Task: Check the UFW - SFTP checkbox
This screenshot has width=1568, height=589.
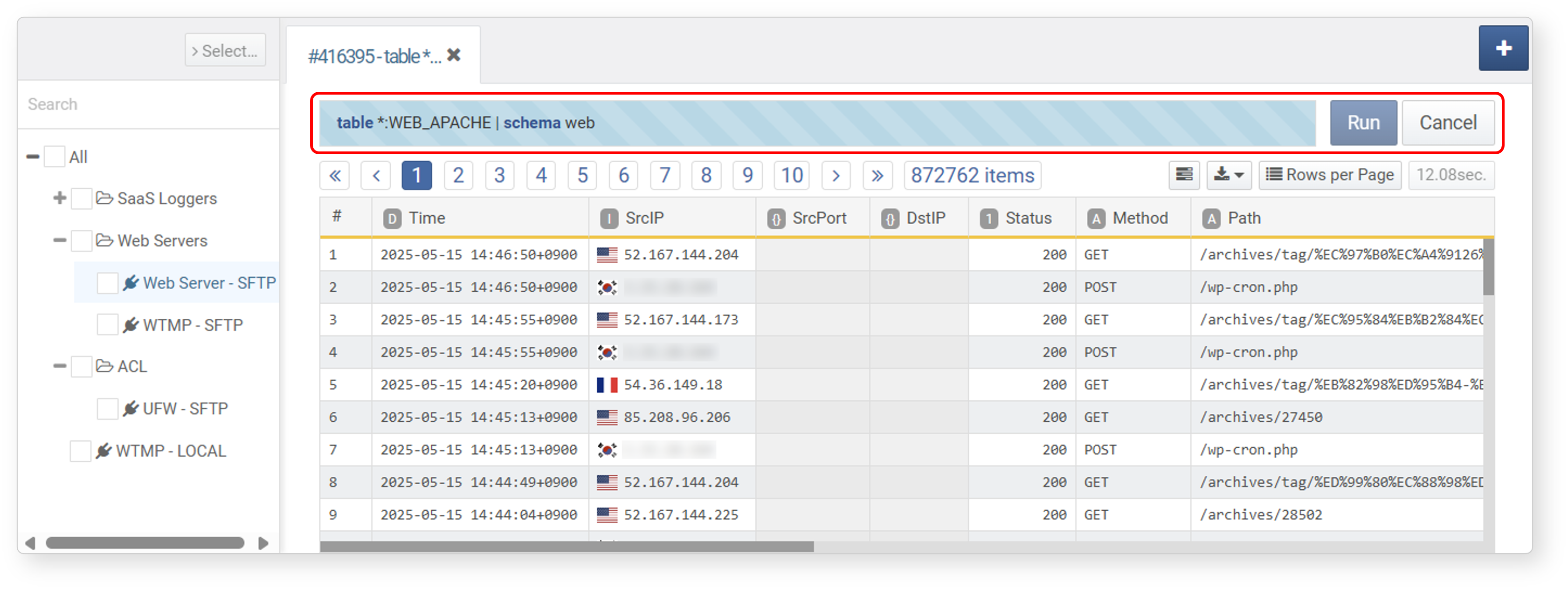Action: click(x=107, y=408)
